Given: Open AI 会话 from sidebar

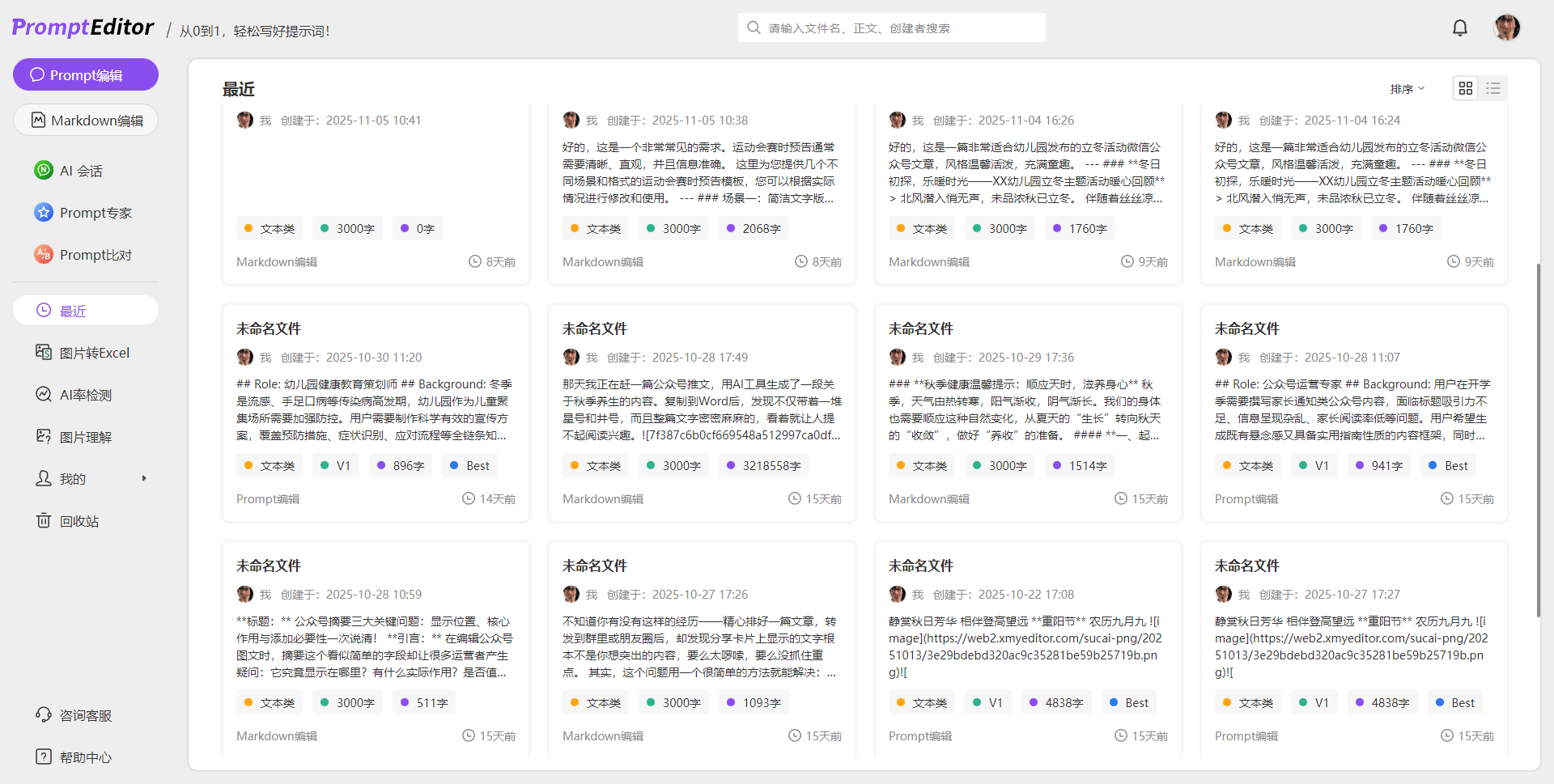Looking at the screenshot, I should 81,171.
